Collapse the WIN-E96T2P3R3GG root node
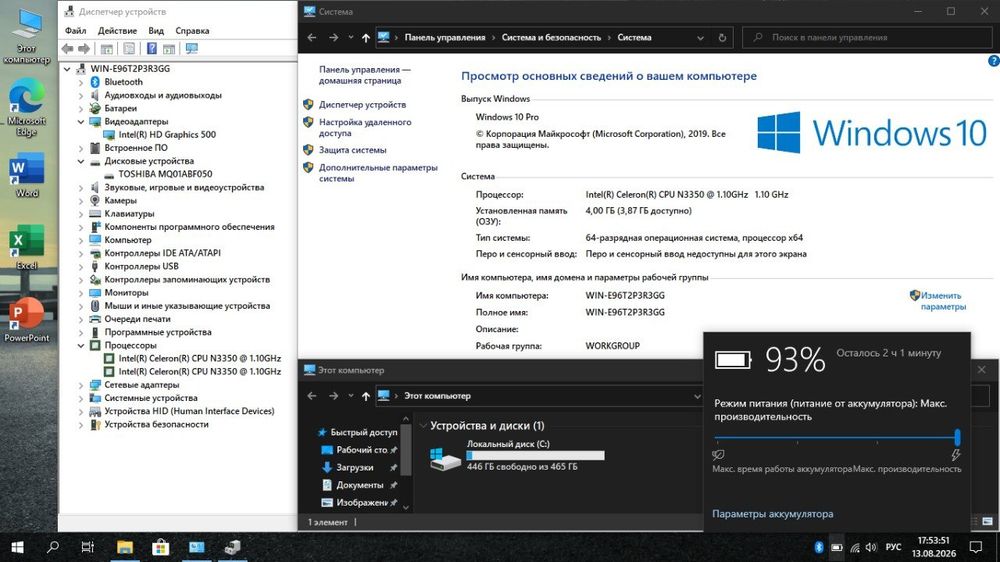 (67, 69)
